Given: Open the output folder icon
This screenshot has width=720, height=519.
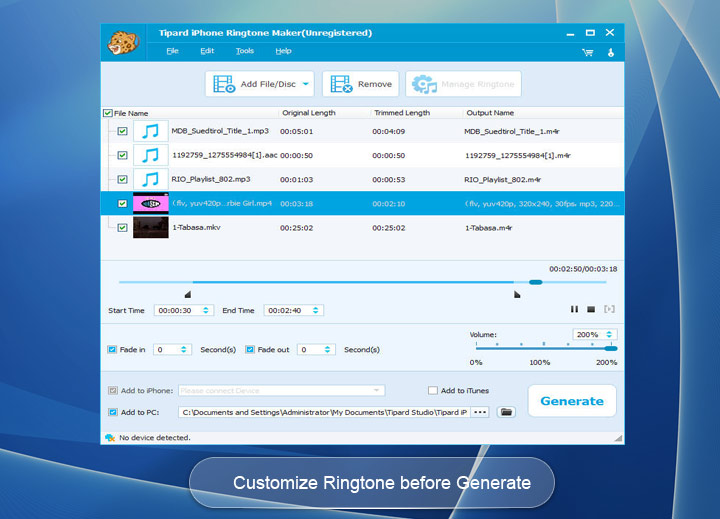Looking at the screenshot, I should click(506, 412).
